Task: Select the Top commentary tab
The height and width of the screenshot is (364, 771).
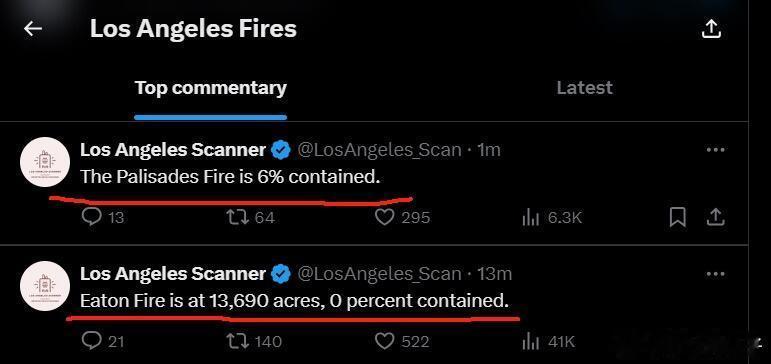Action: (210, 89)
